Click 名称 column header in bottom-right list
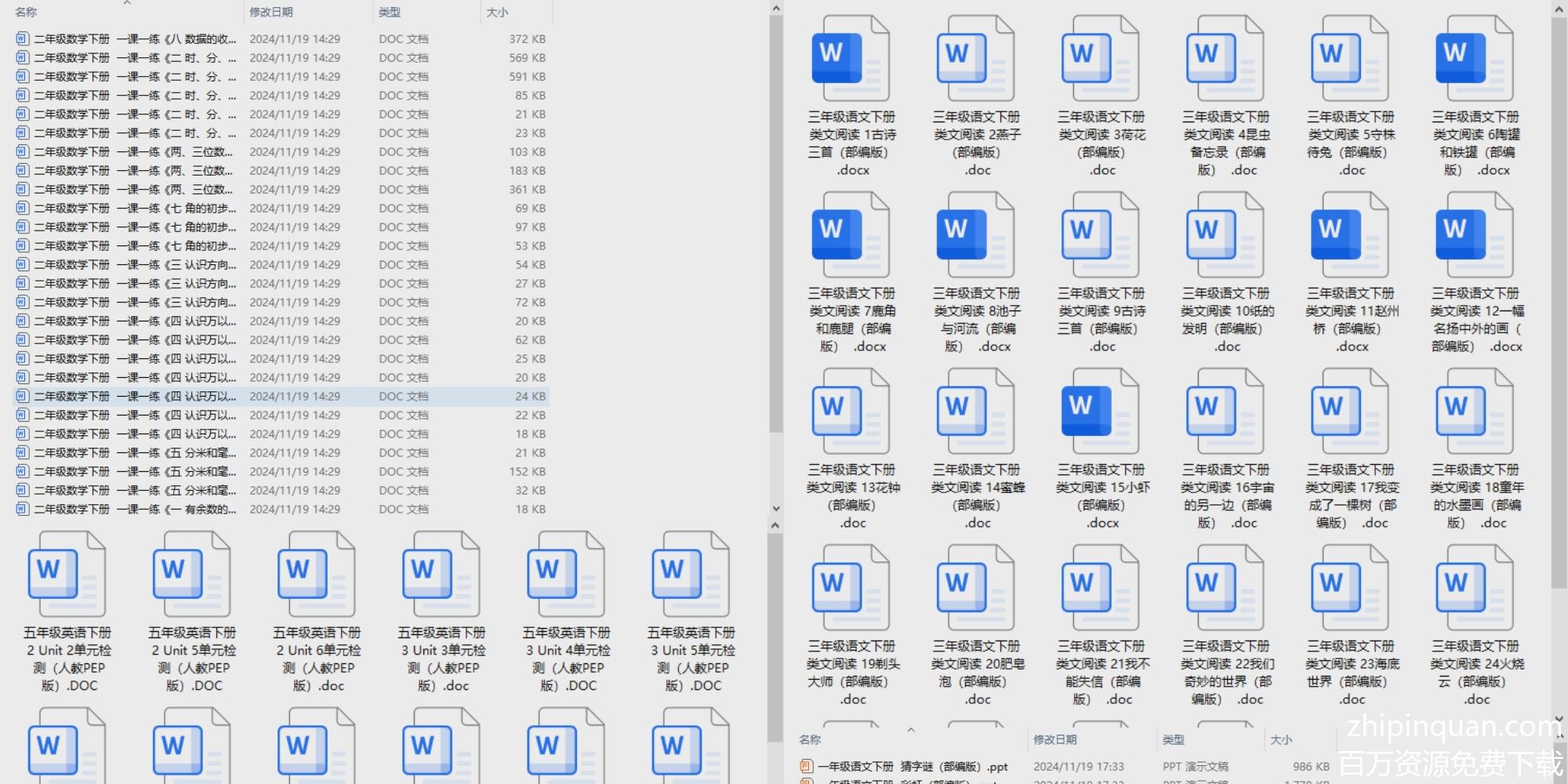 810,739
